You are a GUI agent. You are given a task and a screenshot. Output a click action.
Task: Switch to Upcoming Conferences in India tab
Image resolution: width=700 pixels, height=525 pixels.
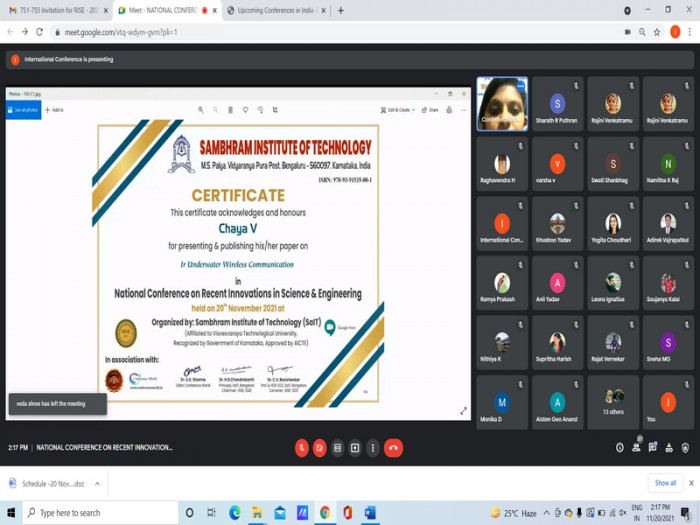[x=270, y=10]
